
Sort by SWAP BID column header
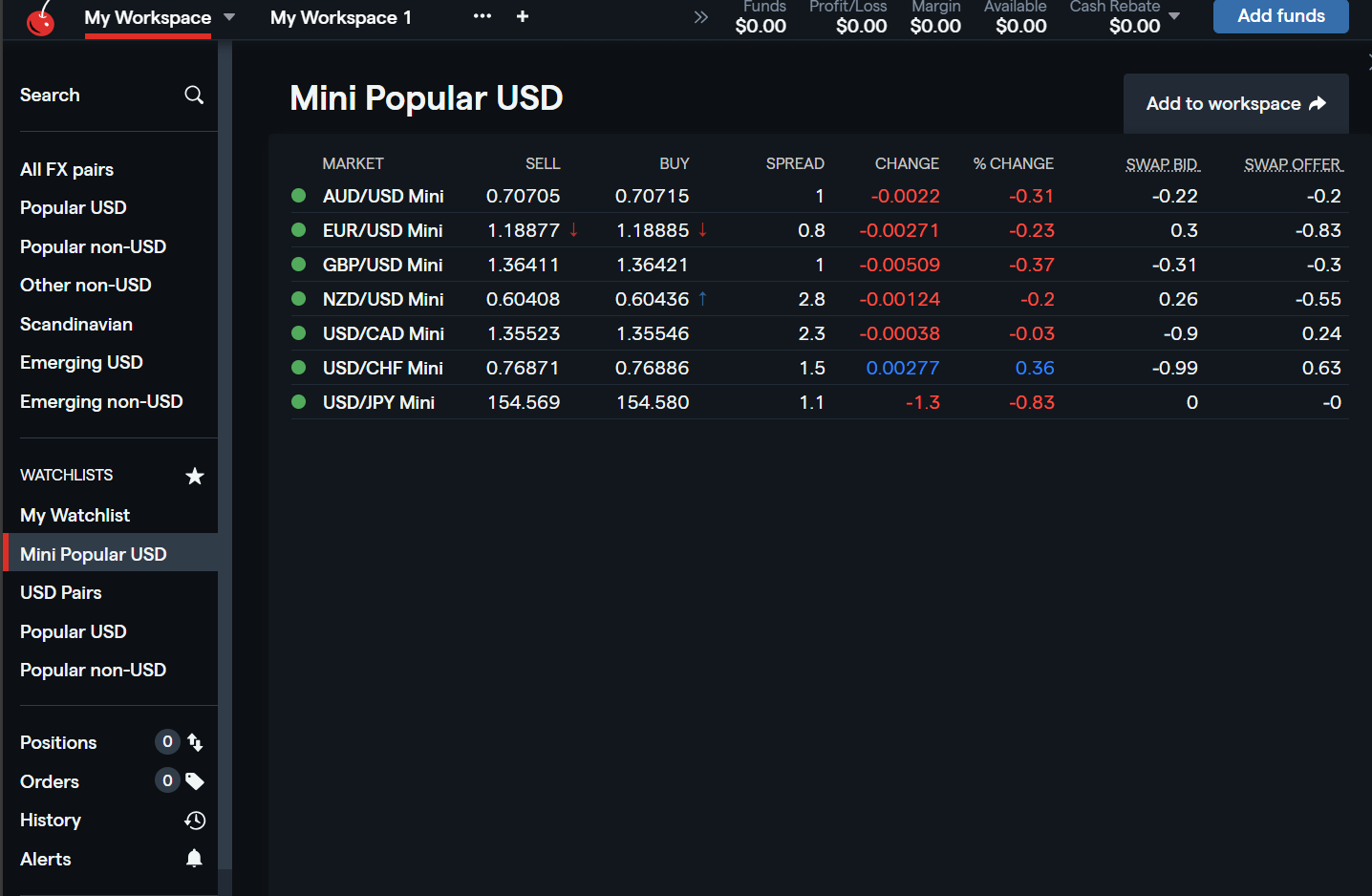point(1162,164)
